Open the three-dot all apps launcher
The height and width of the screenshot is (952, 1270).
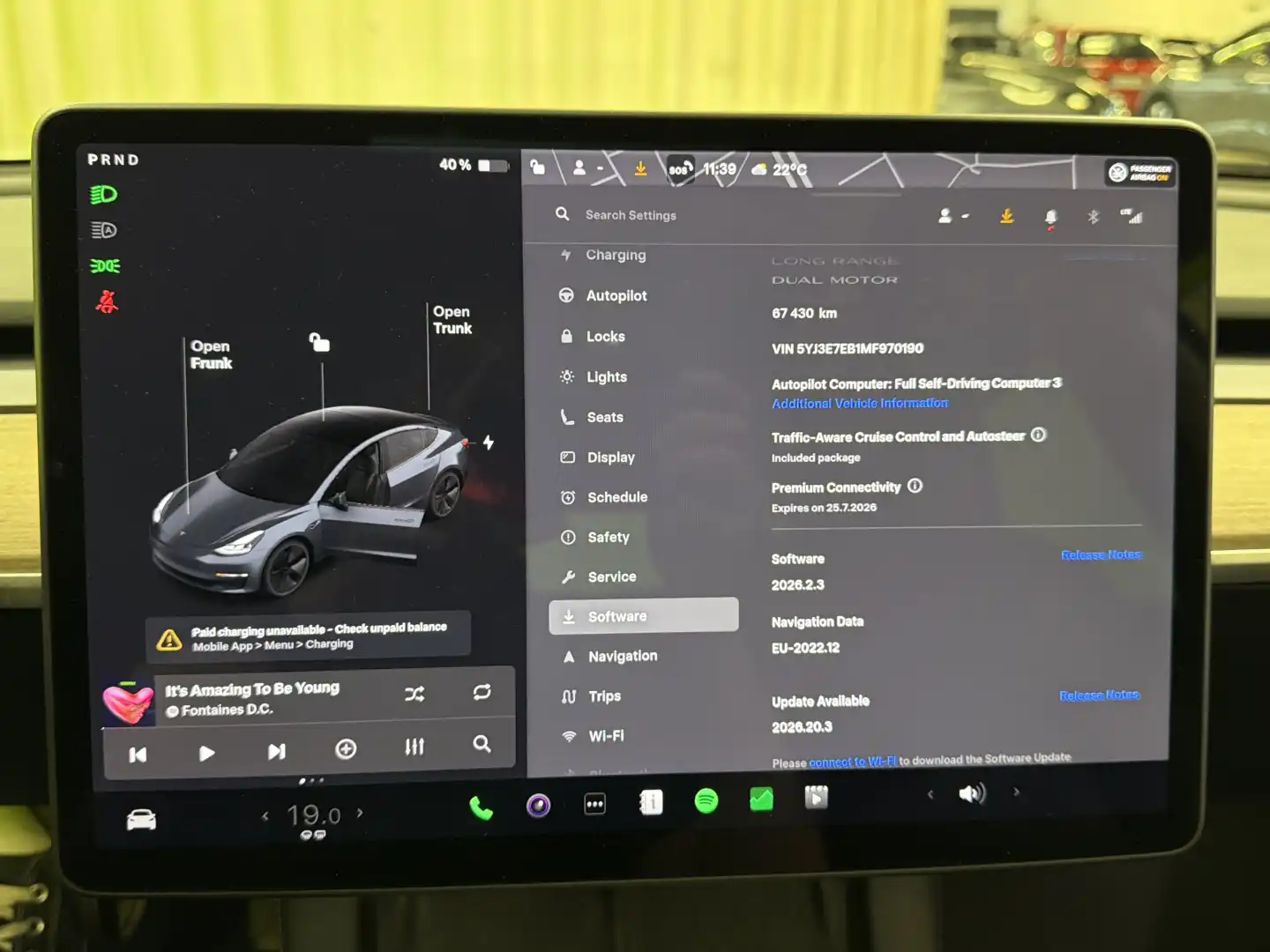click(595, 804)
